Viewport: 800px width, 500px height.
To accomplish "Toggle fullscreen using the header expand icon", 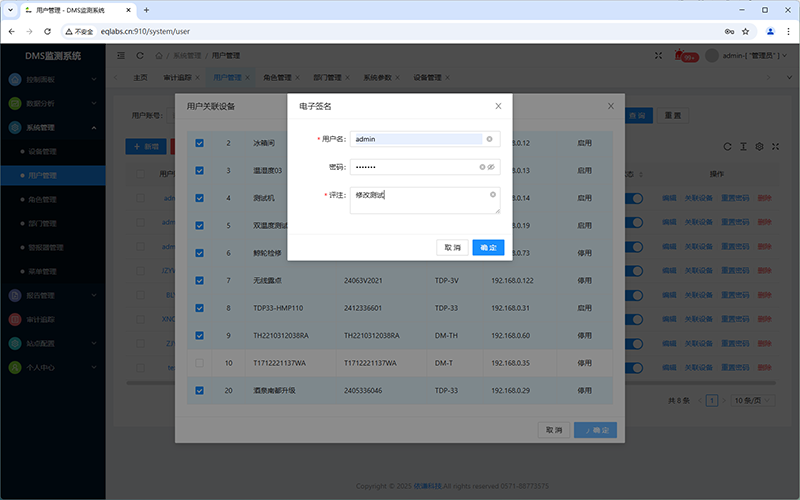I will [658, 56].
